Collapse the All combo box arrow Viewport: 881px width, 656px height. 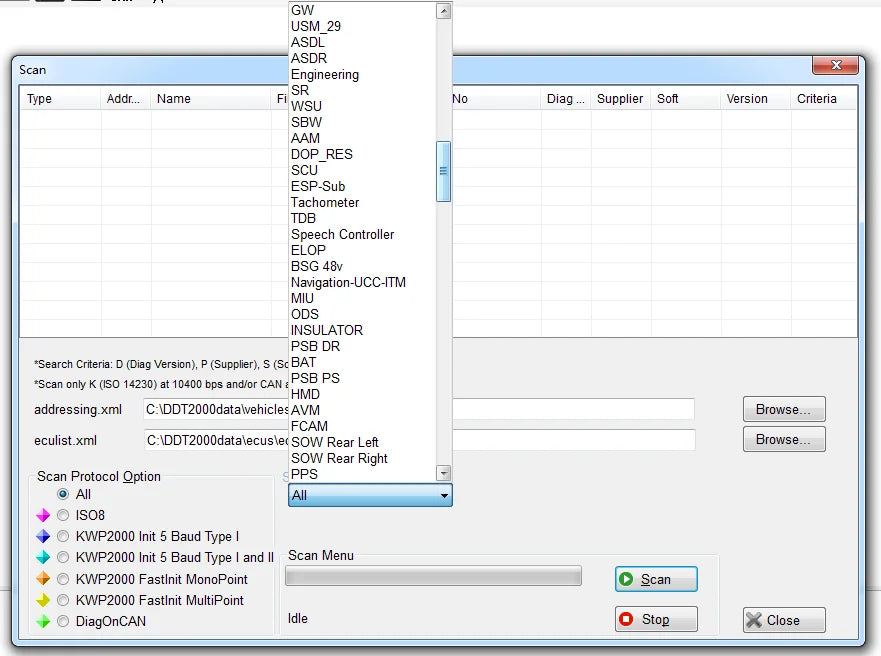pos(444,495)
